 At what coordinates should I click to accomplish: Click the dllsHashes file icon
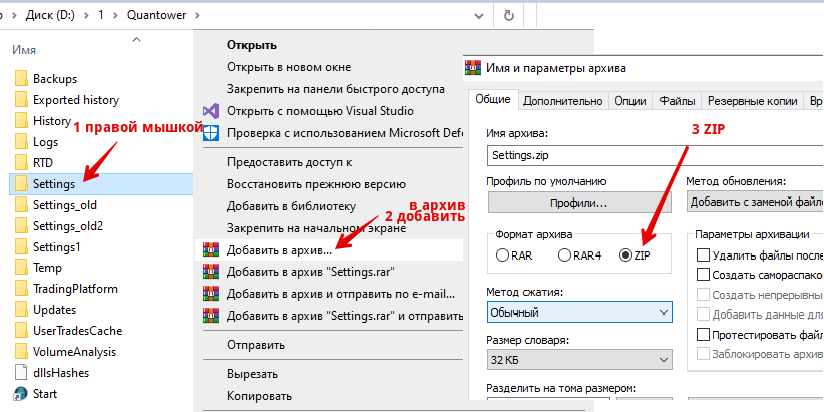pyautogui.click(x=21, y=373)
